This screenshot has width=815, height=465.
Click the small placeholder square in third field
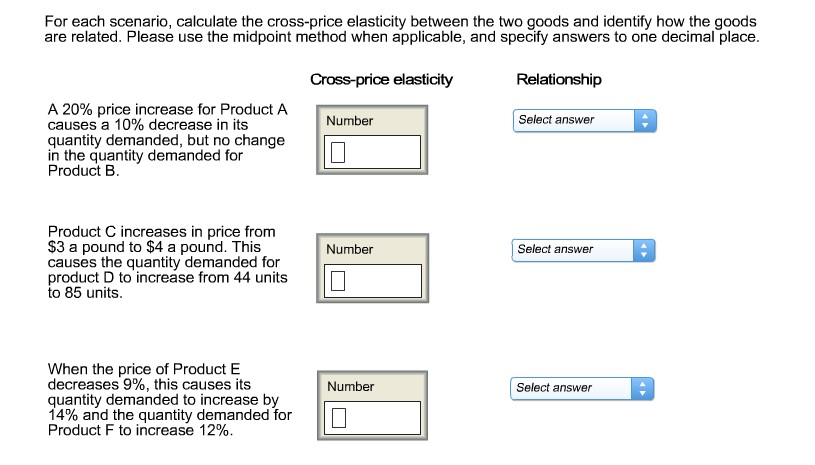point(339,418)
